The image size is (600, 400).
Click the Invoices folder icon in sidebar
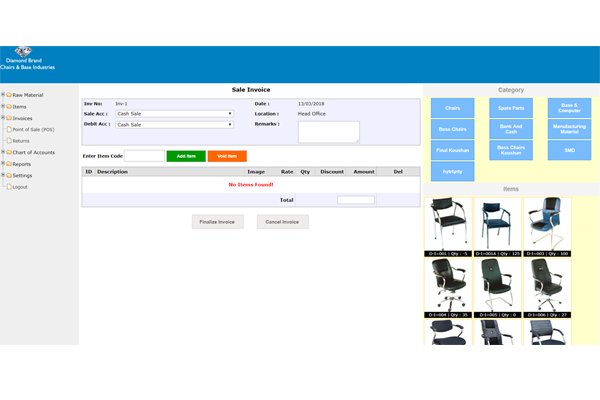pyautogui.click(x=9, y=118)
